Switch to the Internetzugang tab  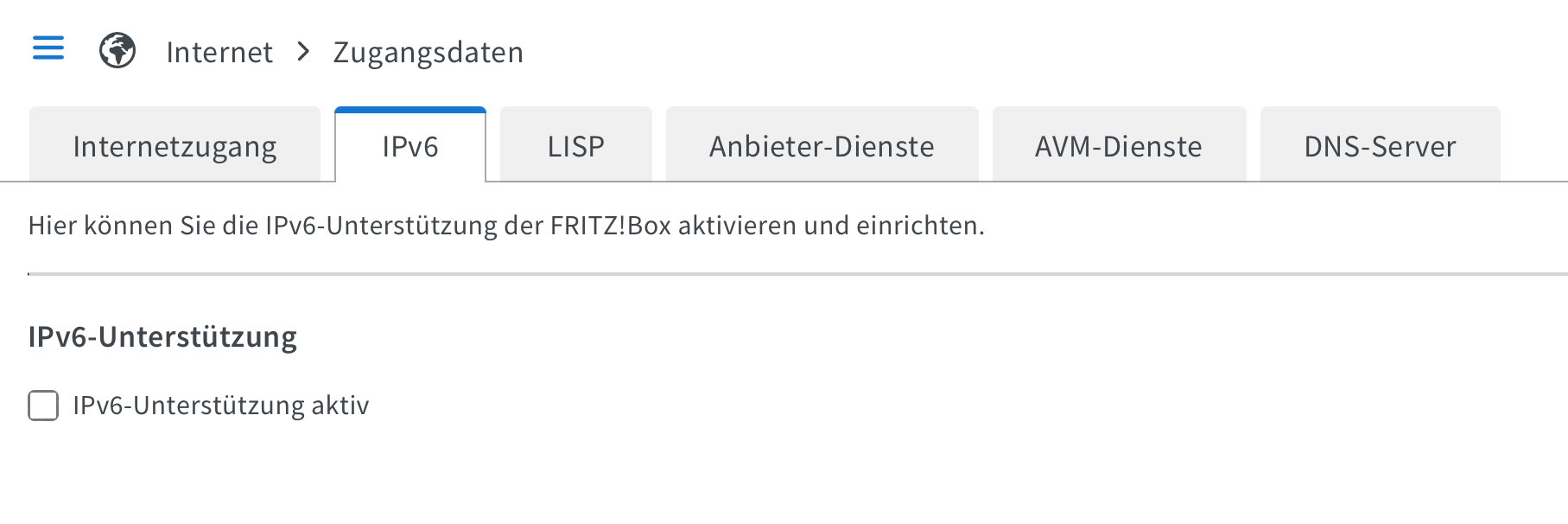pyautogui.click(x=175, y=144)
